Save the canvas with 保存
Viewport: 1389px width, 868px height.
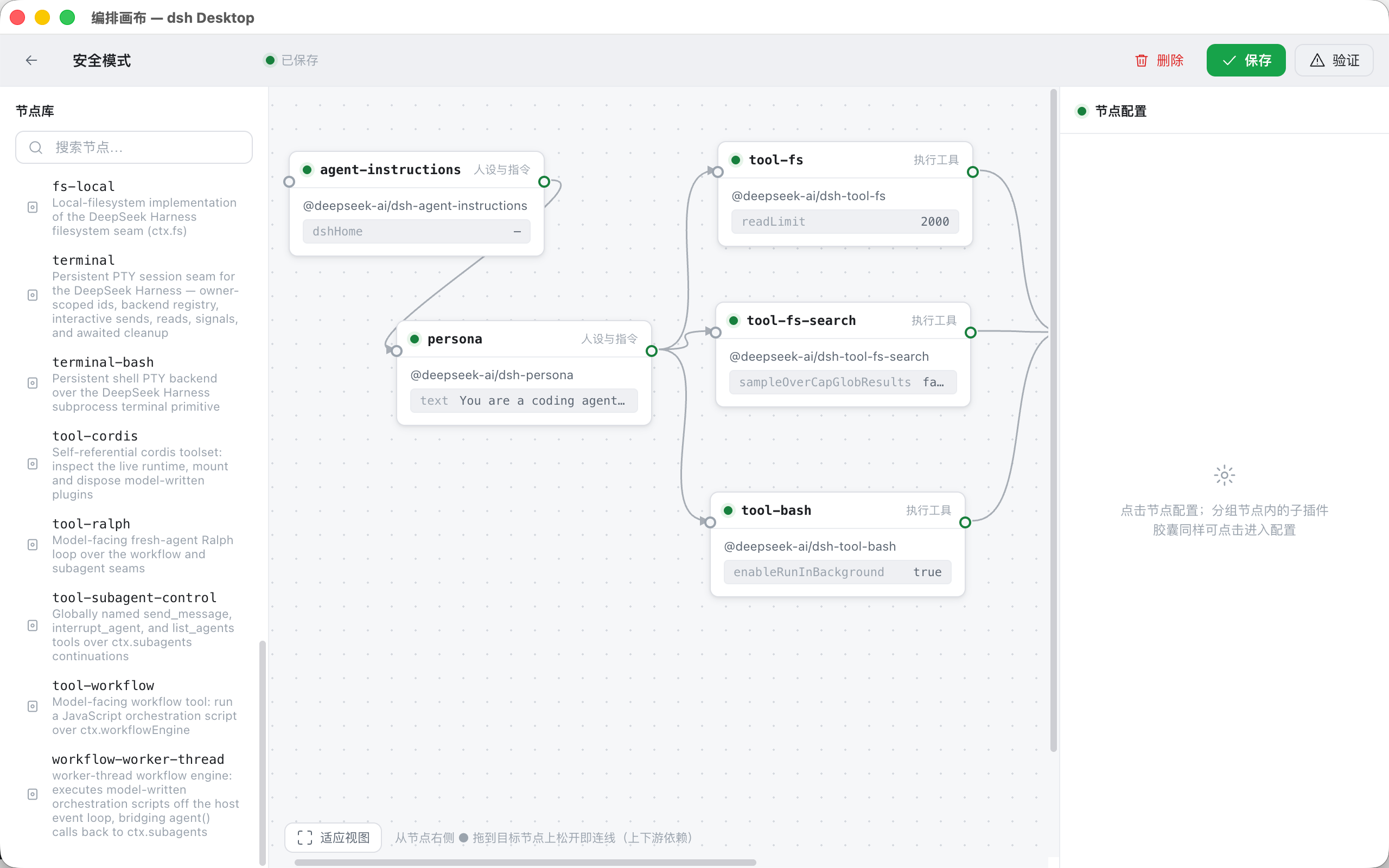(x=1246, y=60)
